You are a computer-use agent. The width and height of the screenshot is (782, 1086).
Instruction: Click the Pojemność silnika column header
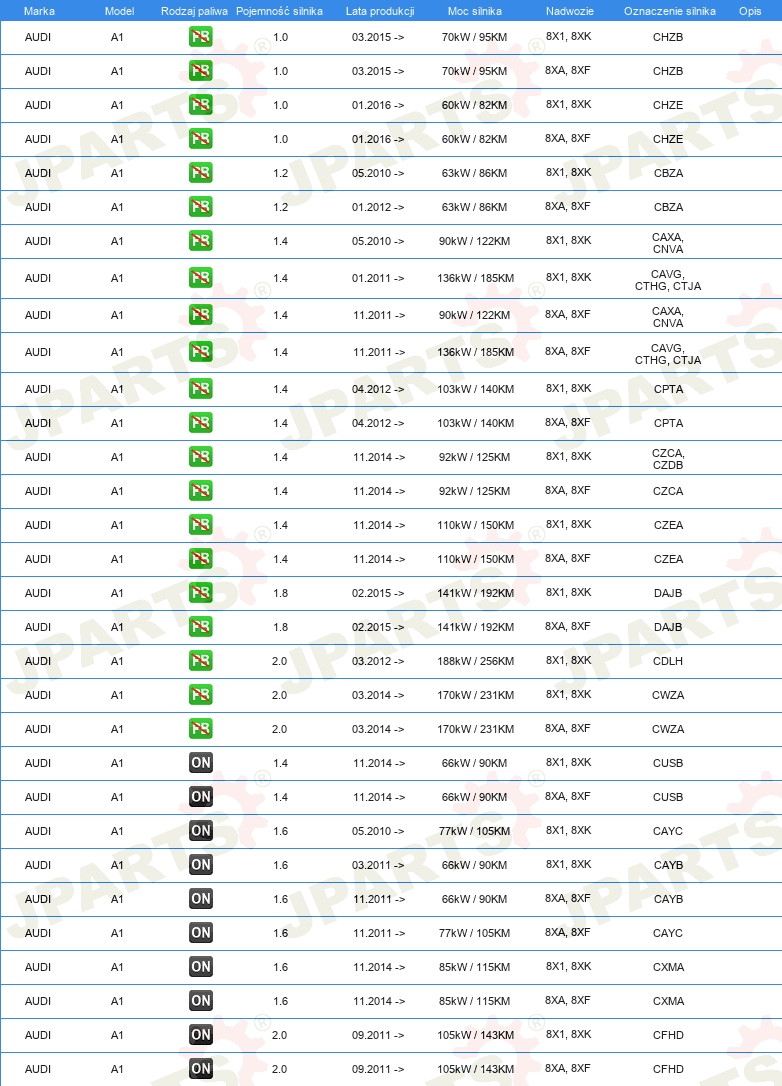point(279,11)
